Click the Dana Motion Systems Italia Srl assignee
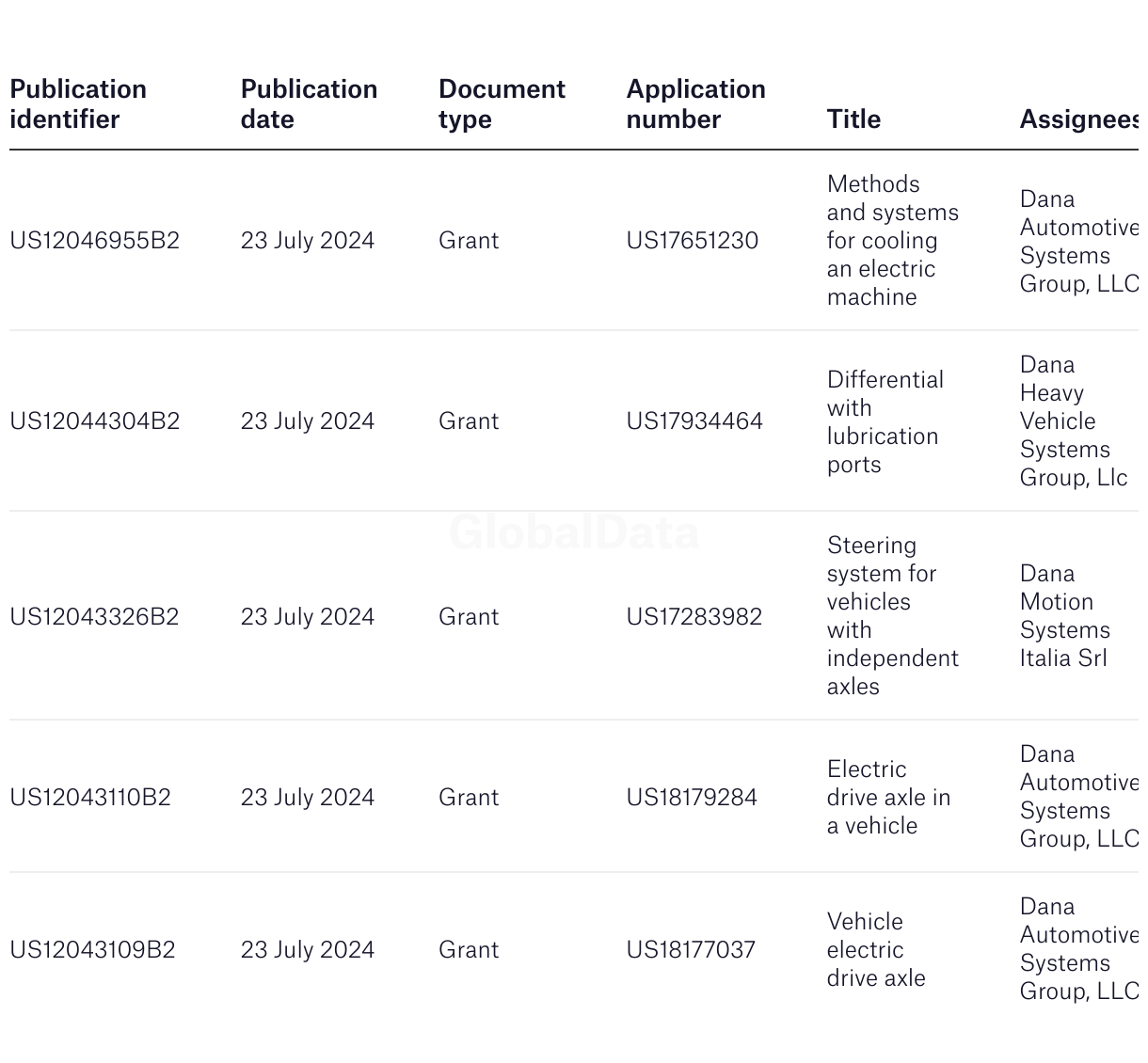Viewport: 1148px width, 1063px height. point(1064,616)
